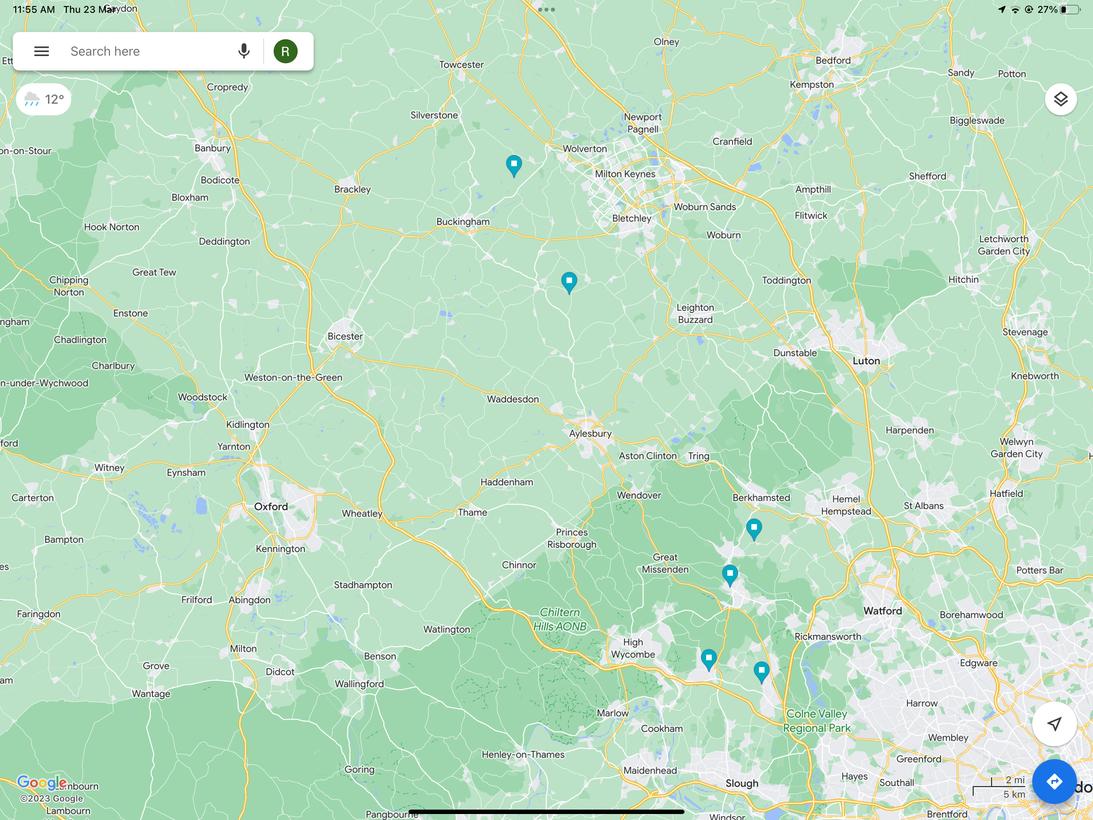
Task: Tap the Bedford label
Action: (x=833, y=60)
